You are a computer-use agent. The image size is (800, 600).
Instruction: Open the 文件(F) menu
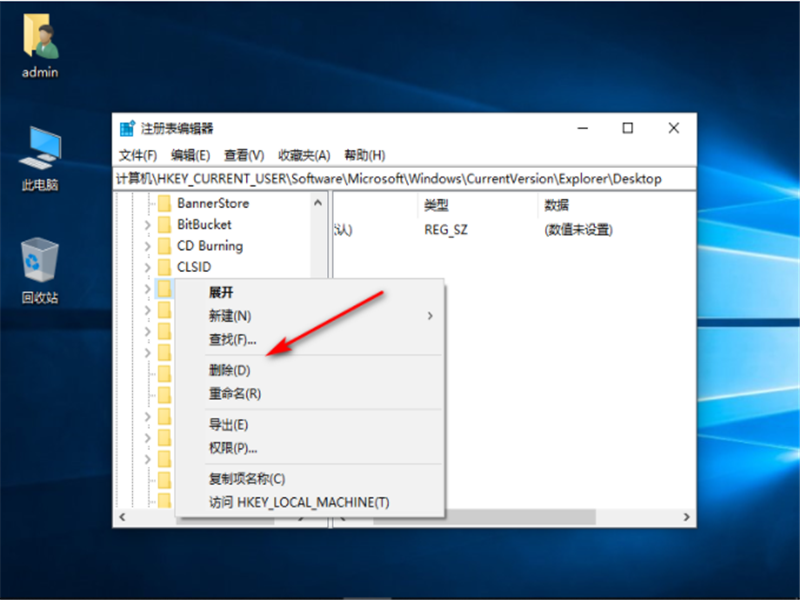[x=138, y=154]
